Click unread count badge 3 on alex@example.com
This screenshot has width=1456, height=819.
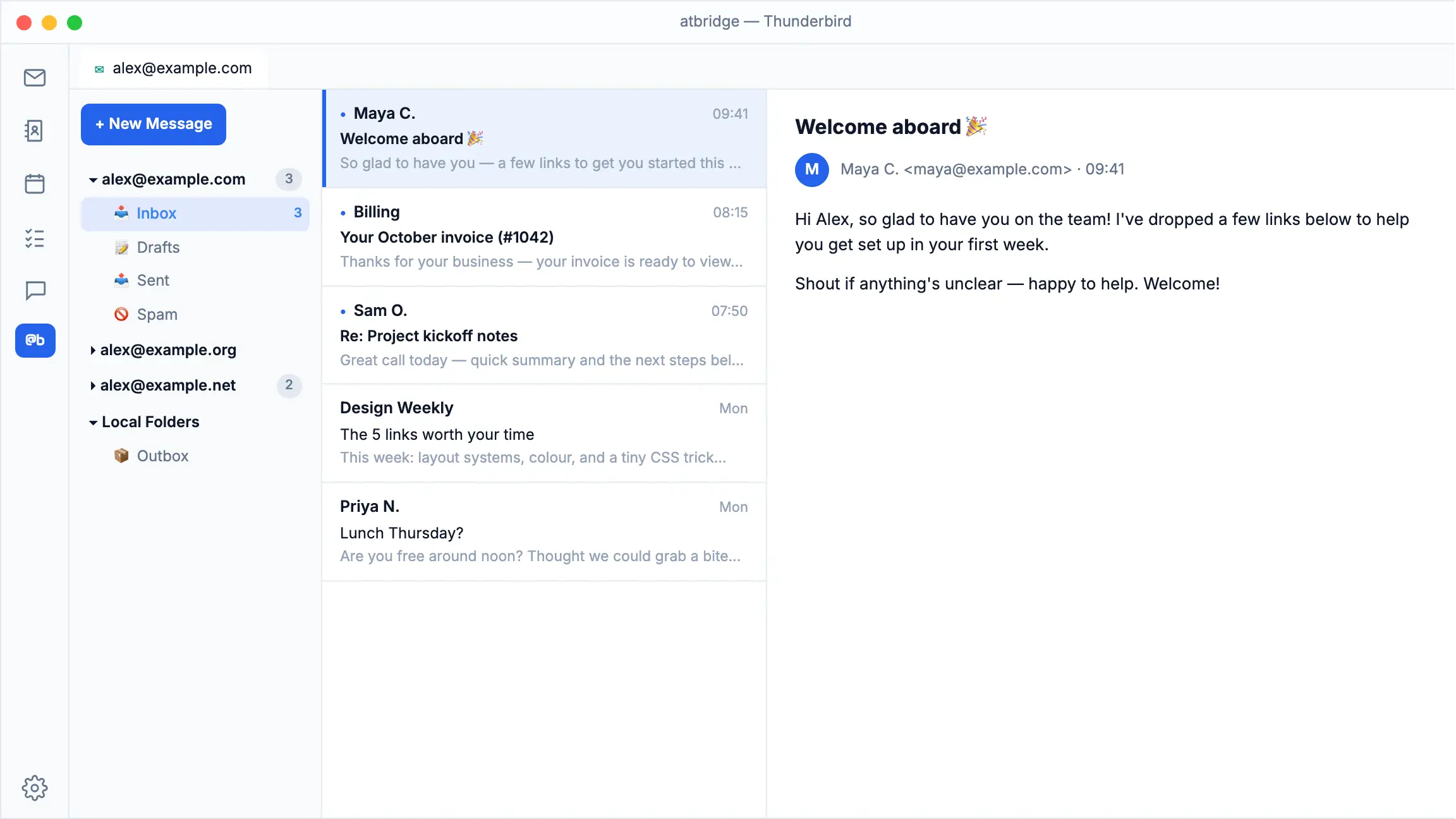289,179
